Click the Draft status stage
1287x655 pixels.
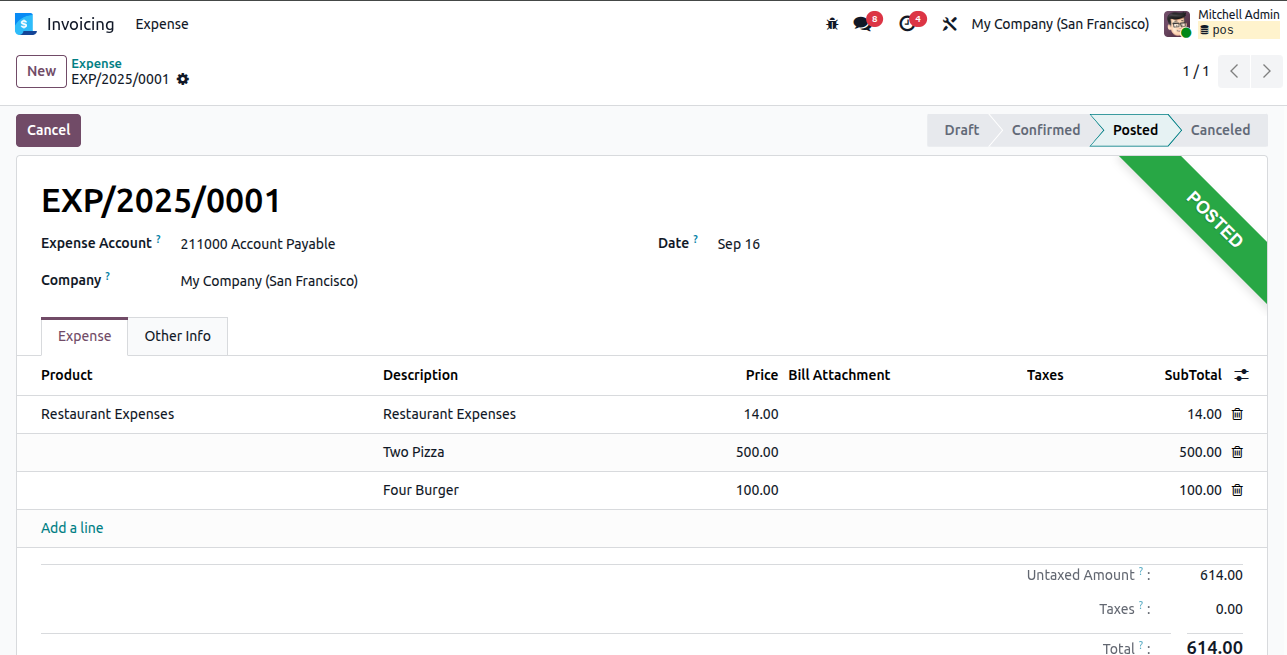click(x=961, y=130)
